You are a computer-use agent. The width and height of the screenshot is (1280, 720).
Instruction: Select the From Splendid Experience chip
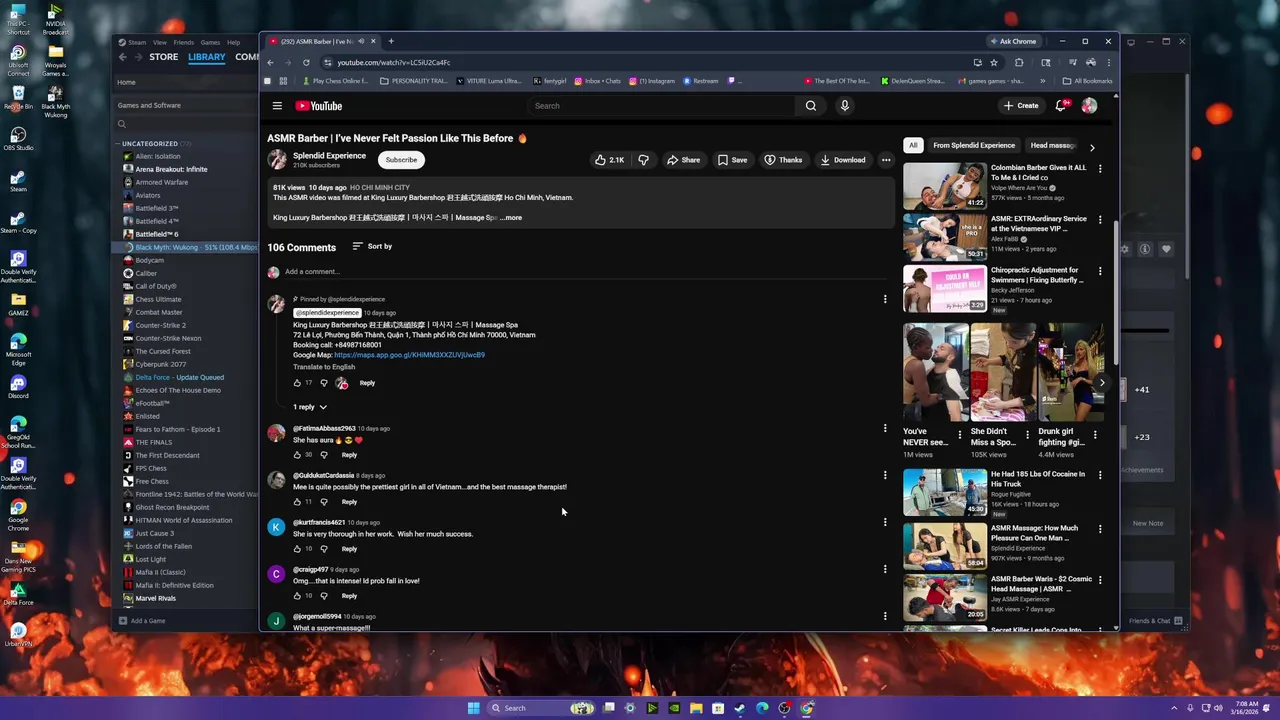[974, 145]
